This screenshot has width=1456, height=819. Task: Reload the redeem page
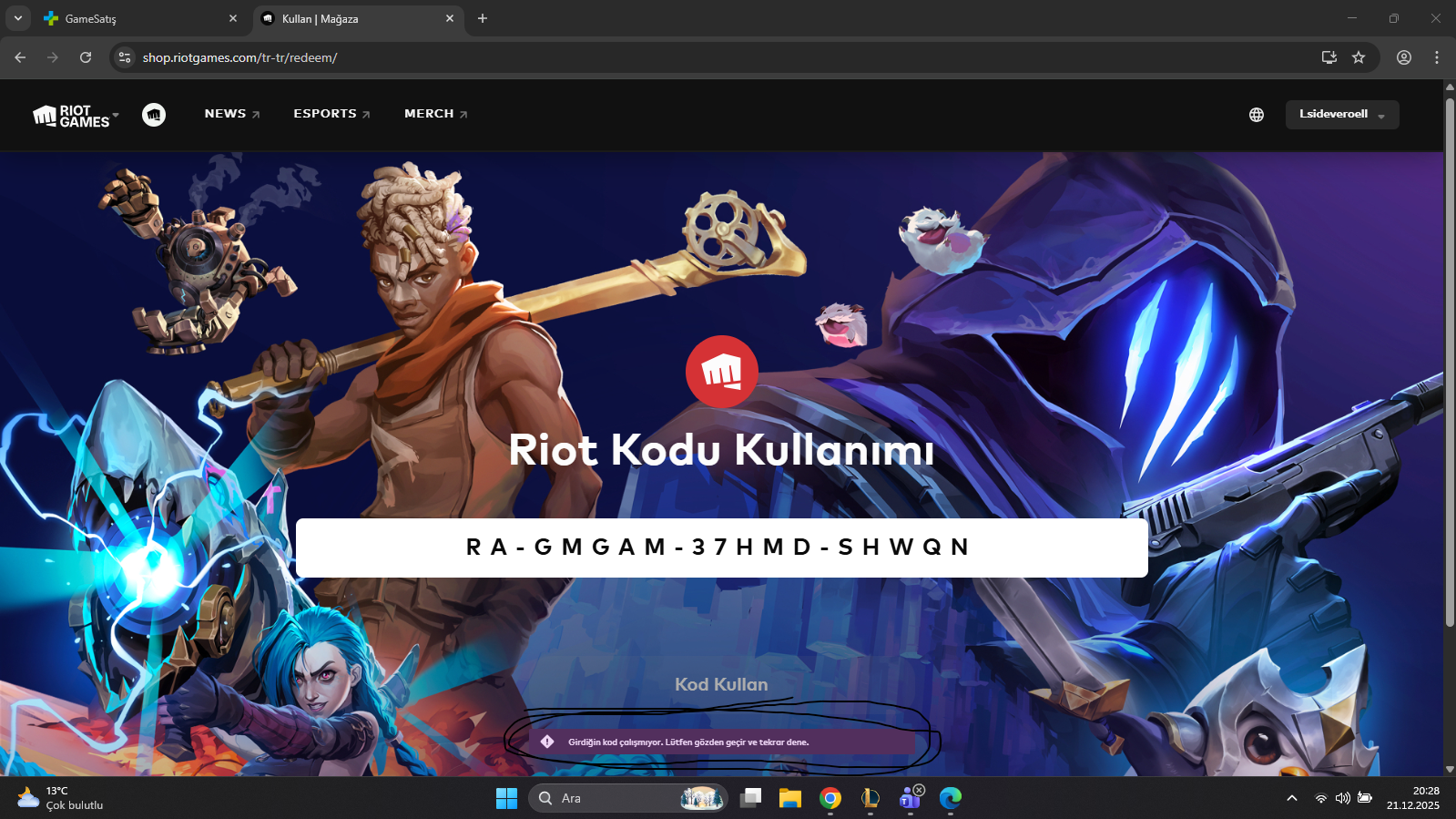click(x=86, y=57)
